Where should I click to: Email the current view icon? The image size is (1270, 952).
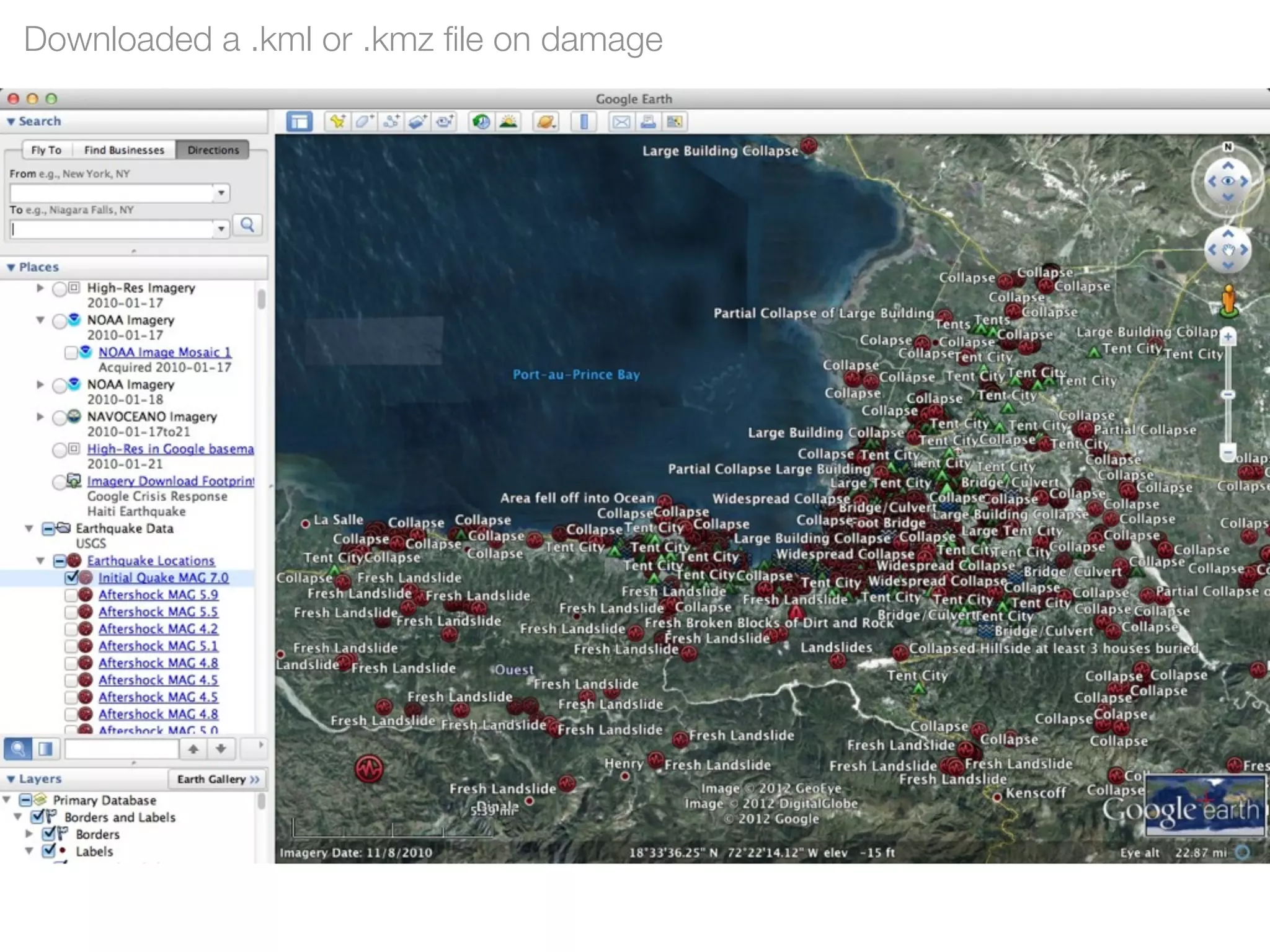point(621,121)
